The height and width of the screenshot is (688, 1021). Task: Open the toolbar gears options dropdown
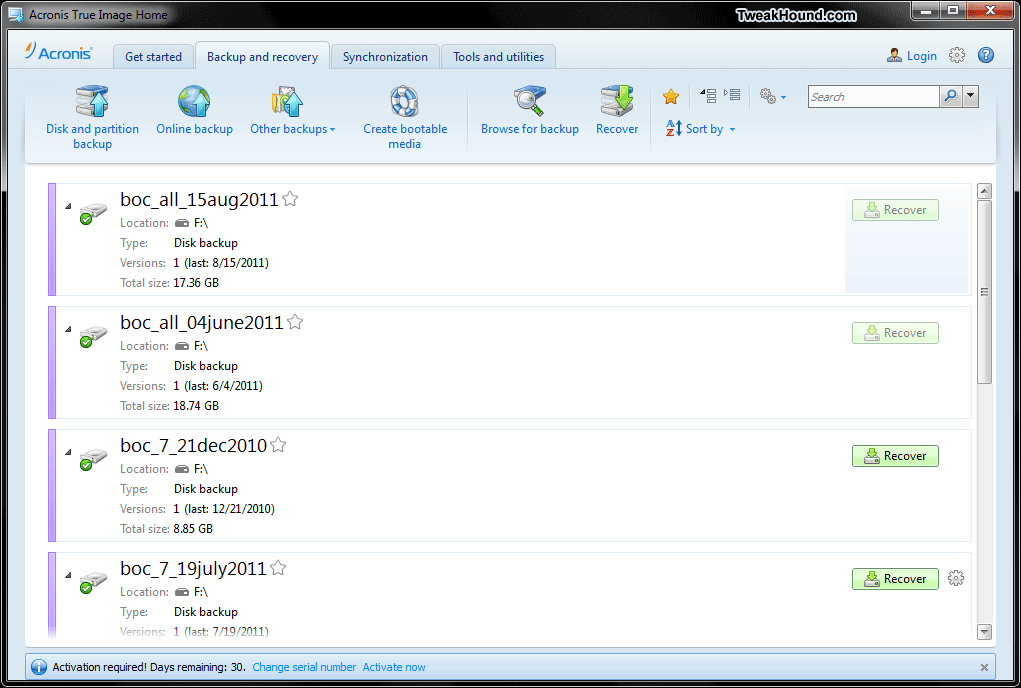pyautogui.click(x=772, y=97)
